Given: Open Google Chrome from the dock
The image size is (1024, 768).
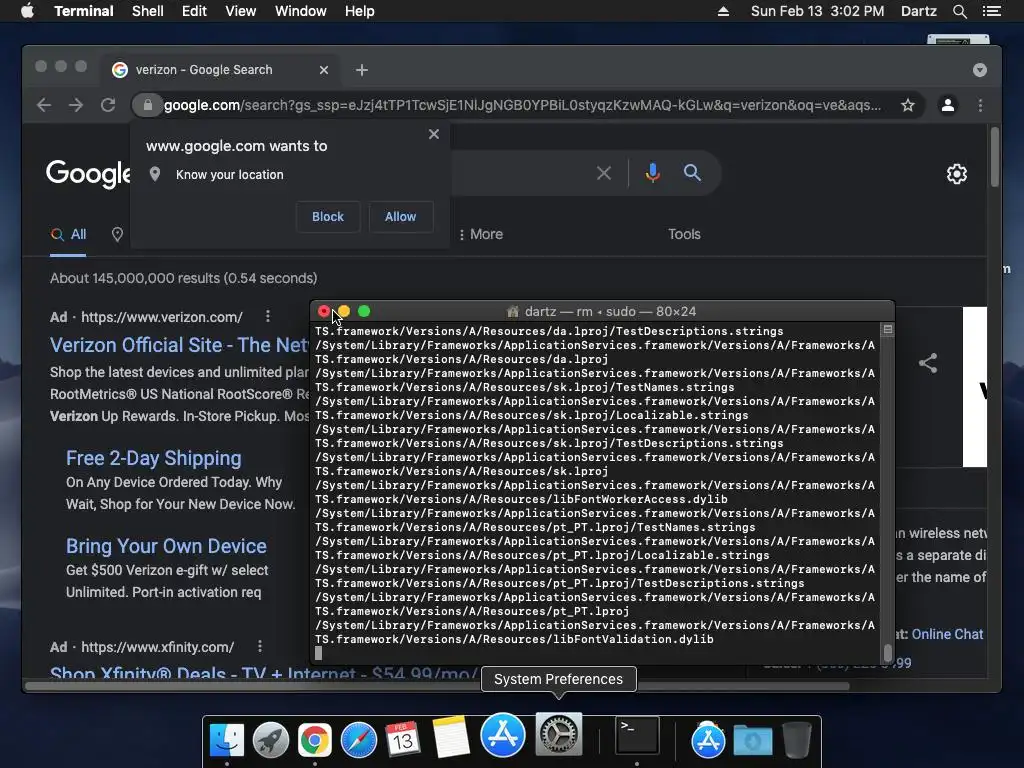Looking at the screenshot, I should coord(314,740).
